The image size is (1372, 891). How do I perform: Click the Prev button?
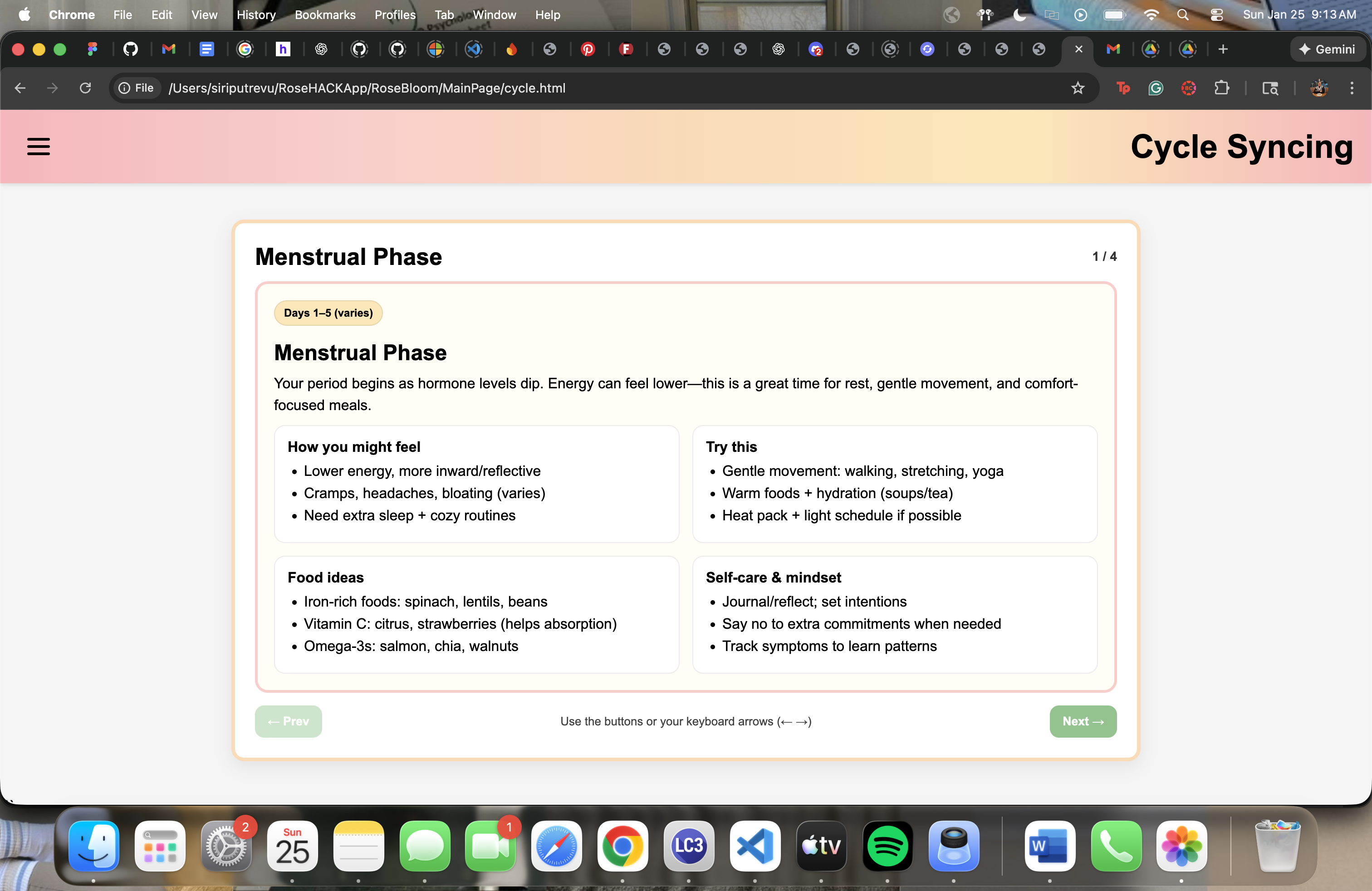[288, 721]
